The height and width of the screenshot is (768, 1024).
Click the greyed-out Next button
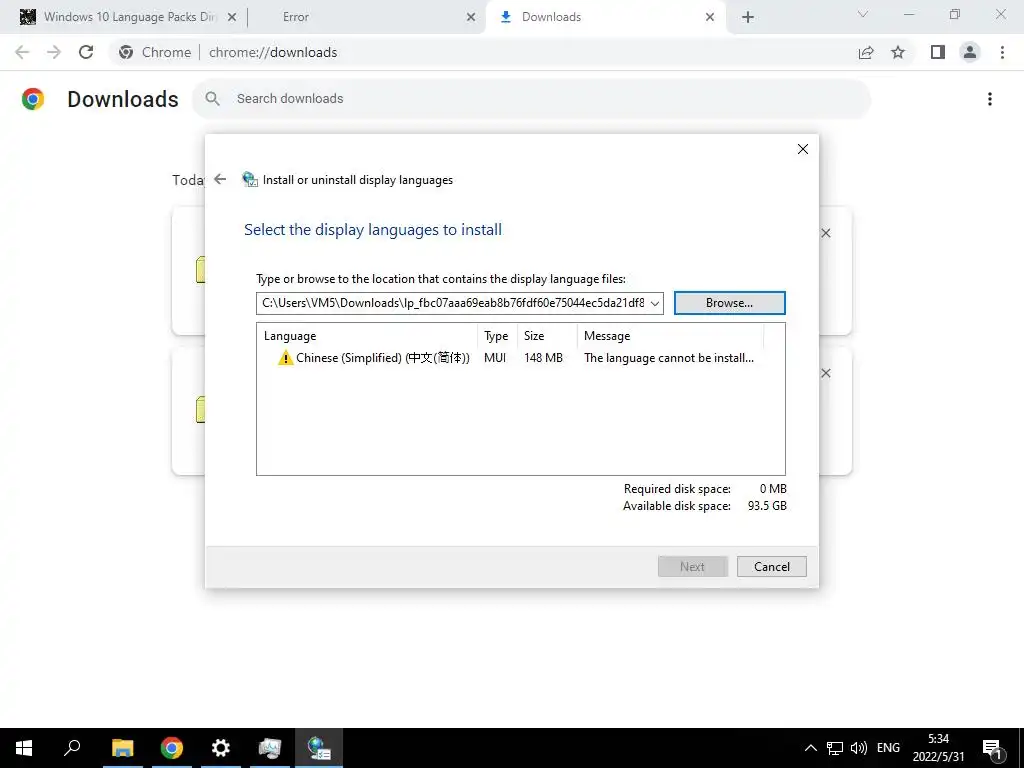(x=692, y=566)
